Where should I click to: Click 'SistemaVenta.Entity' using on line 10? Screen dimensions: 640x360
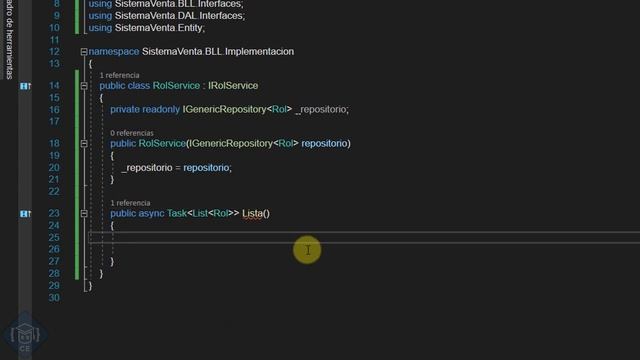[x=159, y=28]
